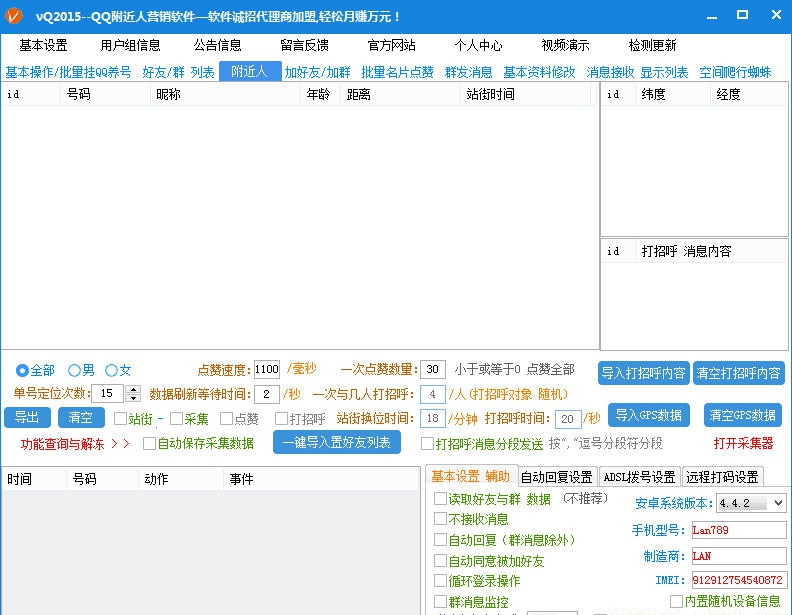Enable 读取好友与群 数据 checkbox
This screenshot has height=615, width=792.
click(x=440, y=499)
